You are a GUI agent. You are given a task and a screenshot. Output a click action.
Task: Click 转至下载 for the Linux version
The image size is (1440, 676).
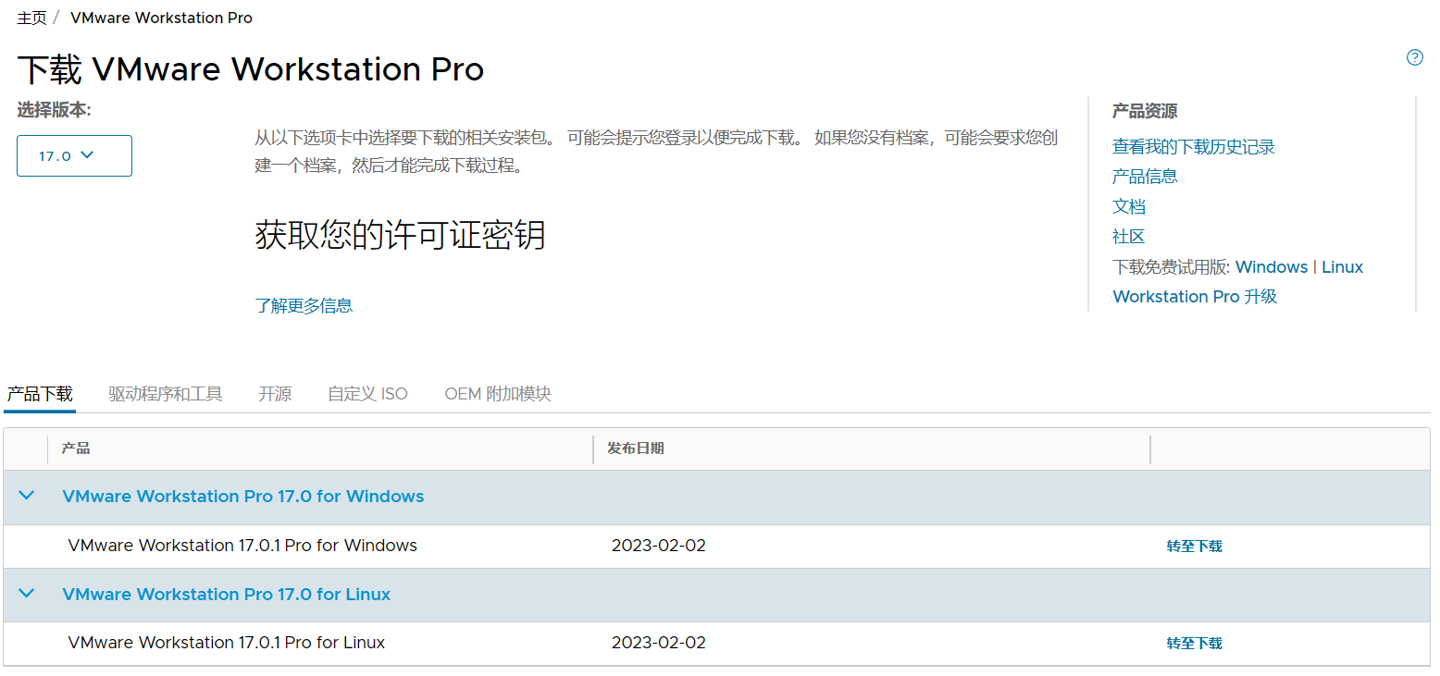click(x=1194, y=643)
